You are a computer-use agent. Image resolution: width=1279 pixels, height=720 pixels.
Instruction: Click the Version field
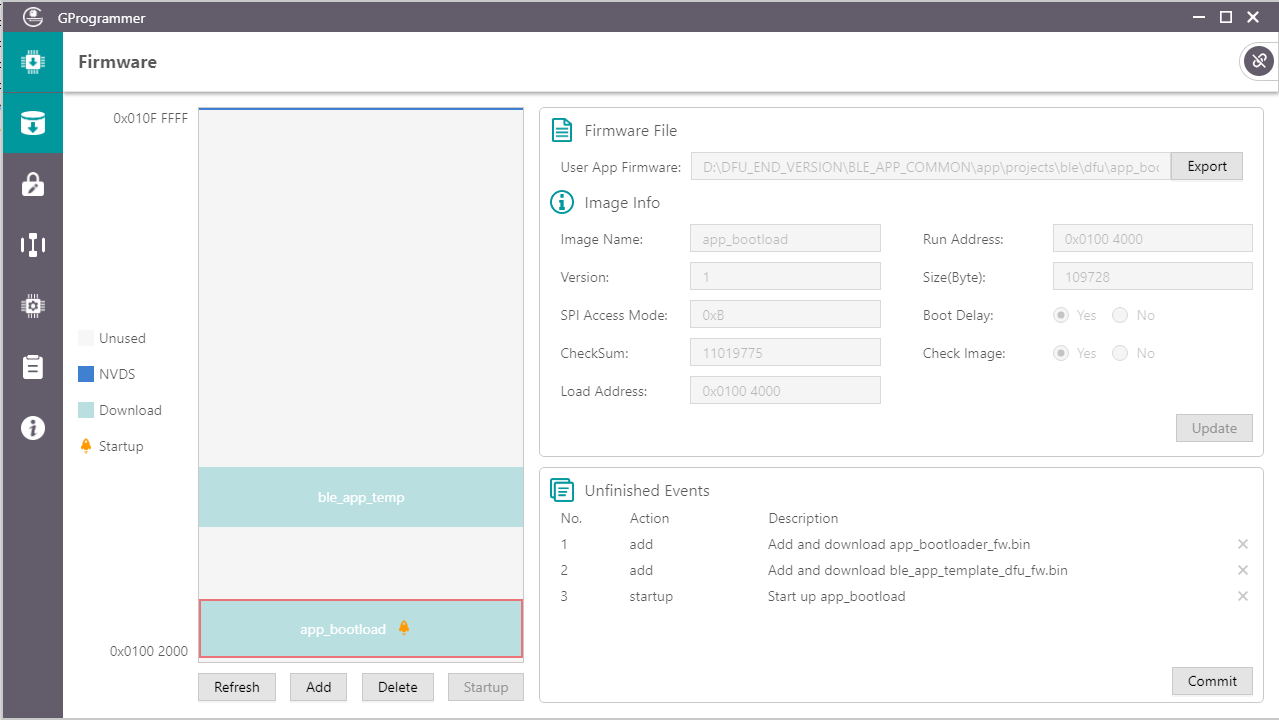[785, 277]
